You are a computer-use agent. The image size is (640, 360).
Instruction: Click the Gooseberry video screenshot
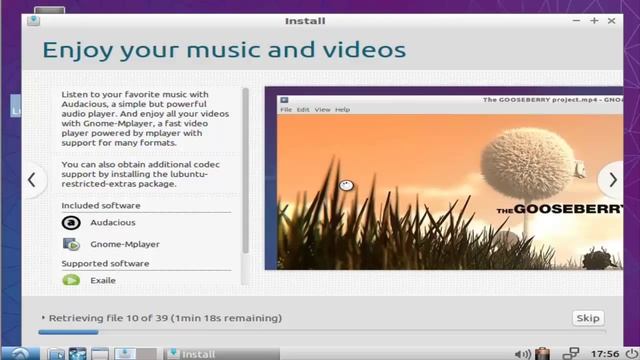(444, 178)
